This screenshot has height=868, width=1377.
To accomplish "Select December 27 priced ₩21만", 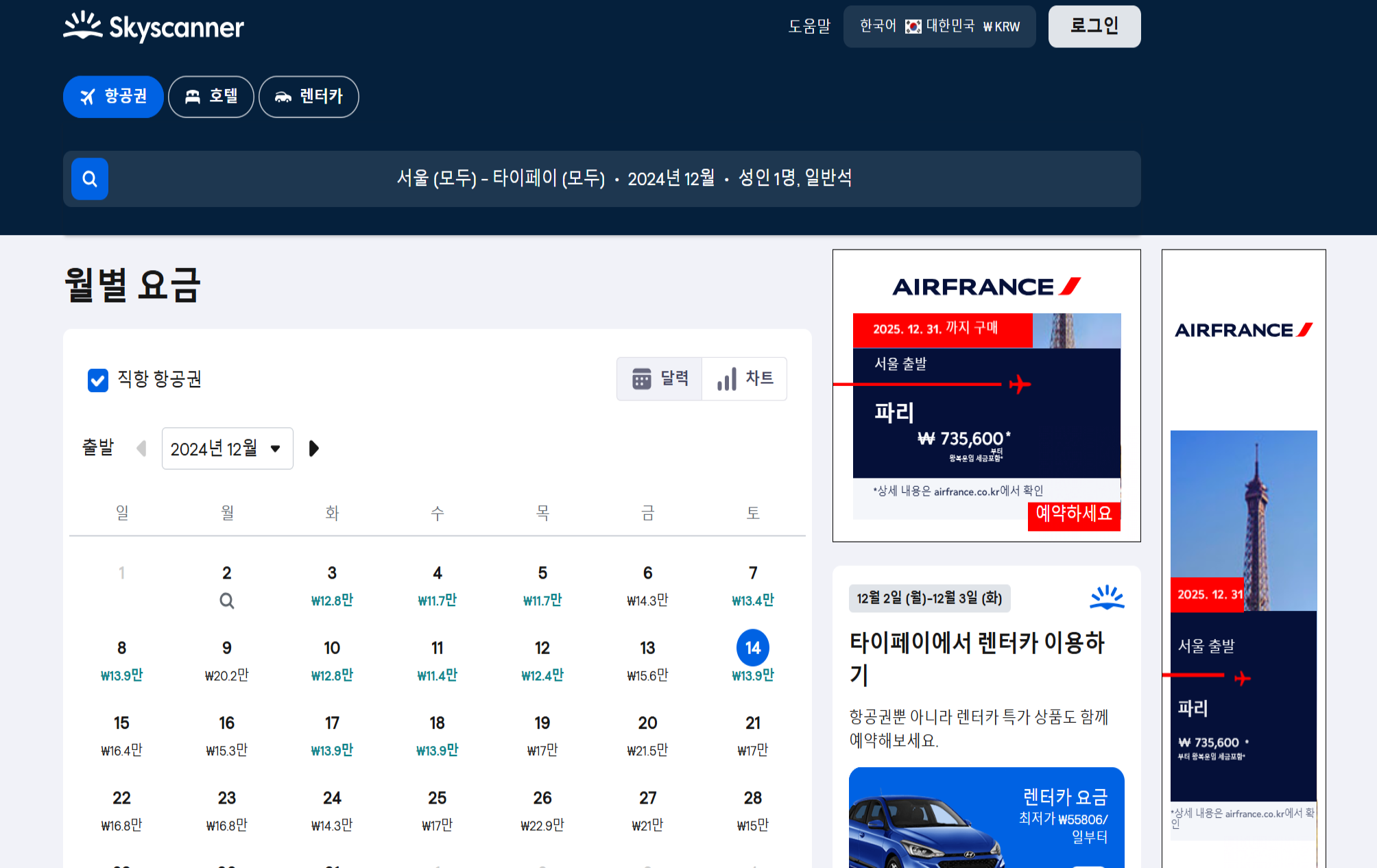I will [x=647, y=811].
